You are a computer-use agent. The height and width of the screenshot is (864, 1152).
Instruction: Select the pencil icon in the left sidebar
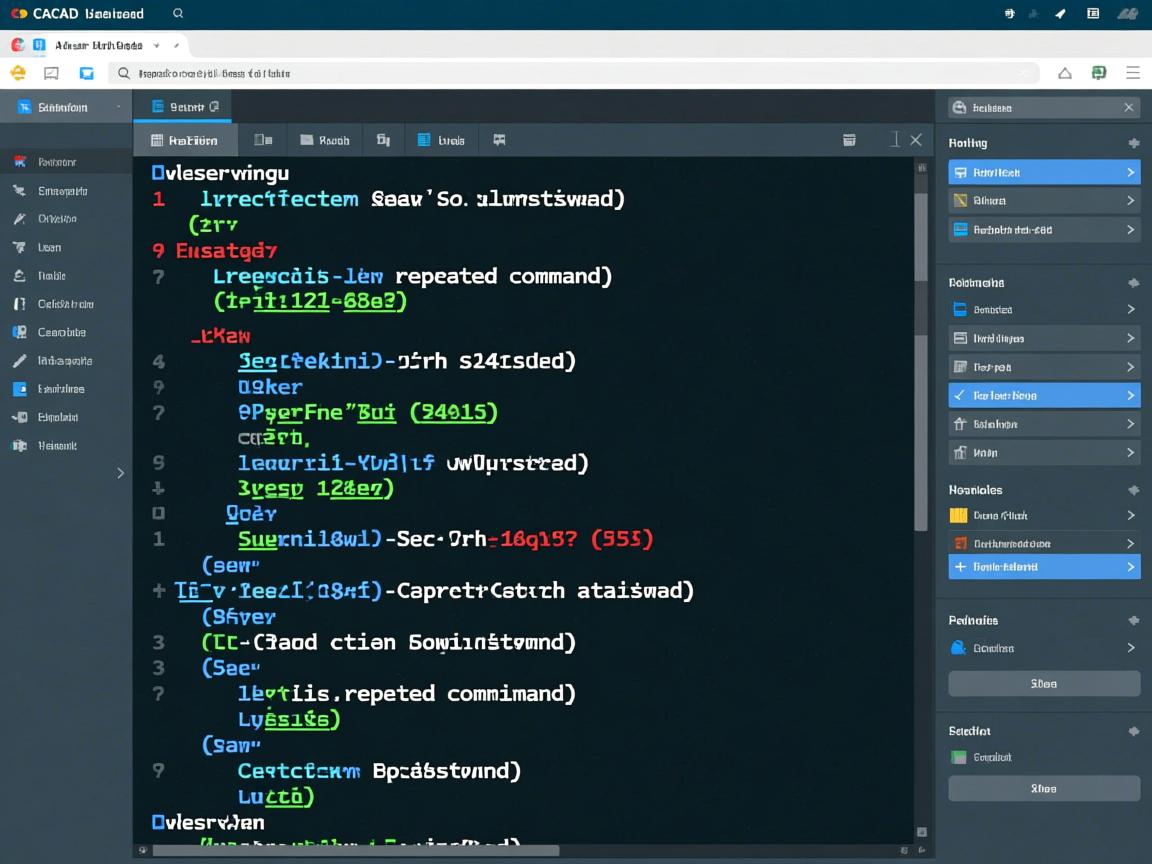[19, 360]
